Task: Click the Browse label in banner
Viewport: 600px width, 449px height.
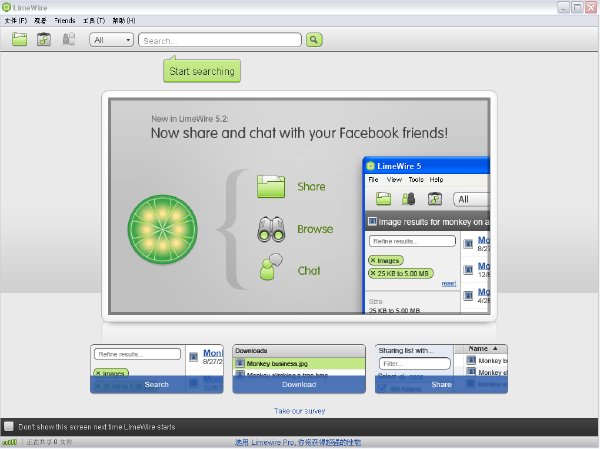Action: (x=315, y=229)
